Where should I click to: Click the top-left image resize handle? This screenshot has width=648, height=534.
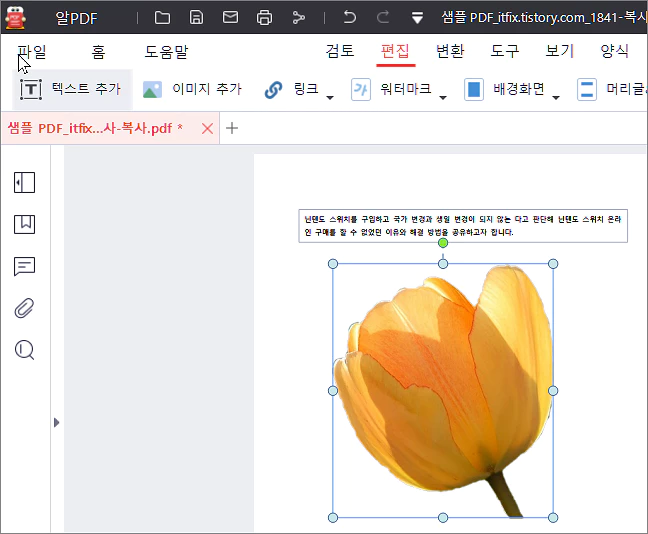coord(333,264)
